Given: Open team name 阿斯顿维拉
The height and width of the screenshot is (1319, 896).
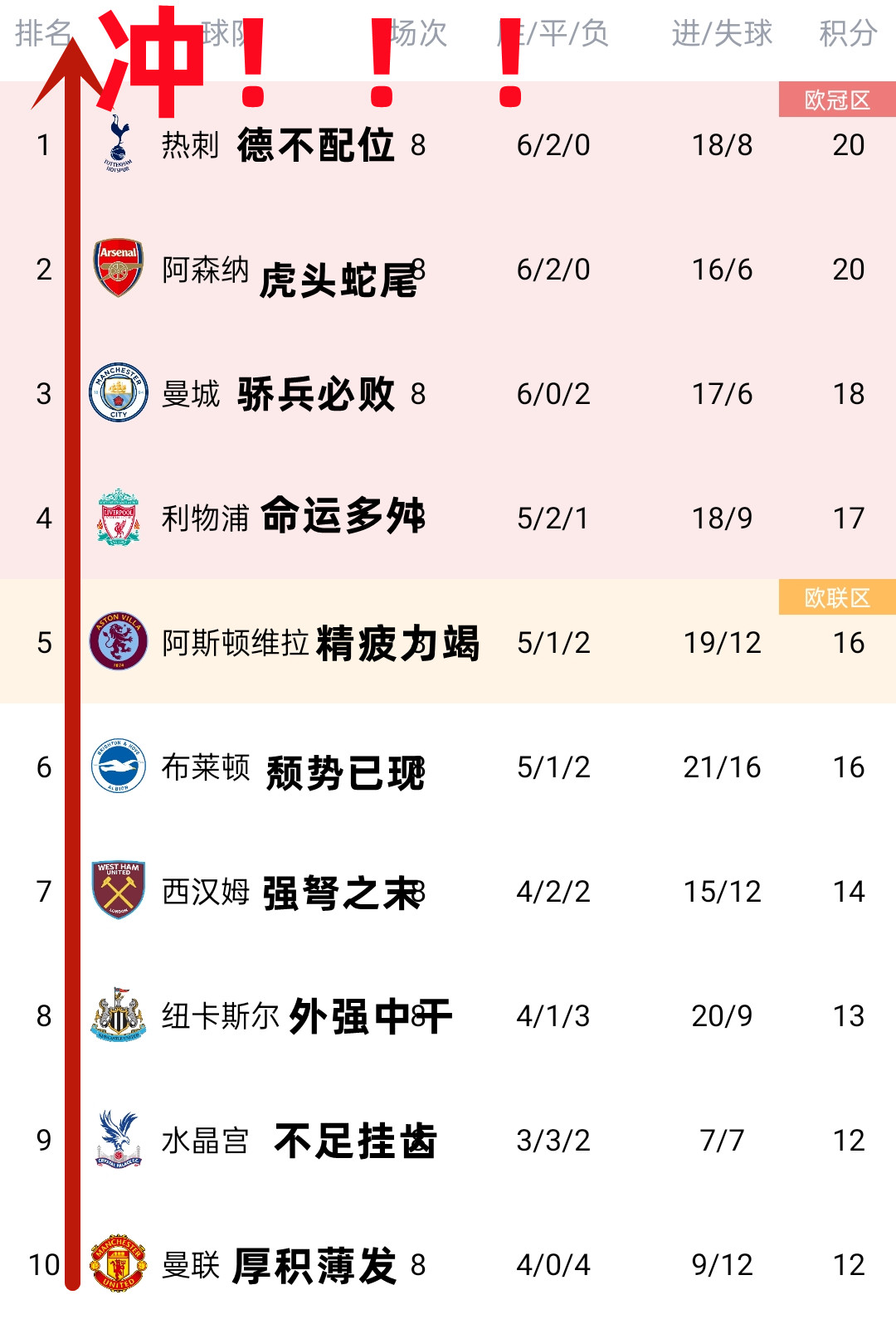Looking at the screenshot, I should [x=235, y=642].
